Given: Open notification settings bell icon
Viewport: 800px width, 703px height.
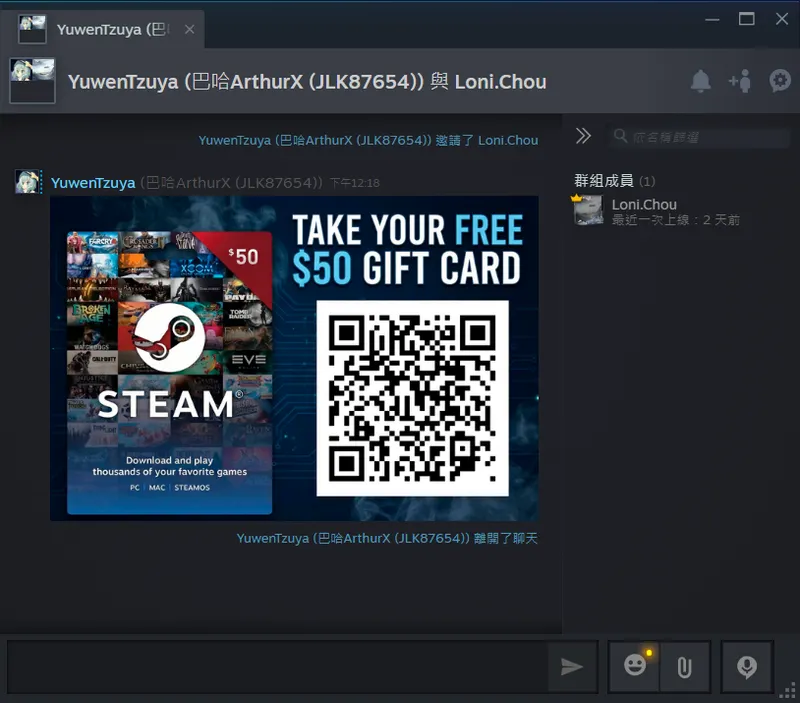Looking at the screenshot, I should 701,81.
